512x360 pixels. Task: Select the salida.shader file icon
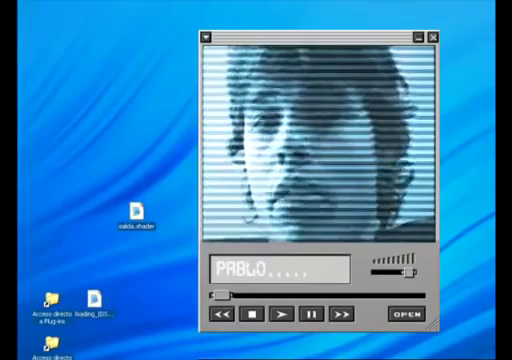(137, 211)
